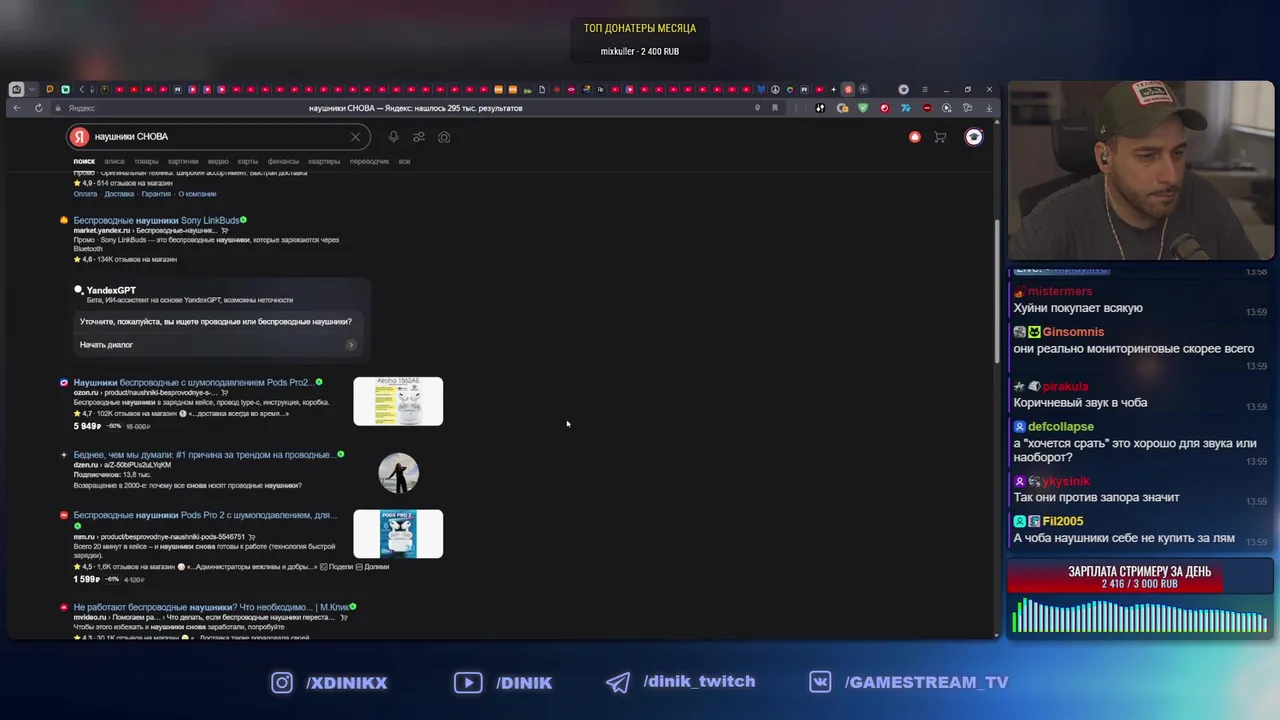Open the red notifications bell icon
The width and height of the screenshot is (1280, 720).
[915, 137]
